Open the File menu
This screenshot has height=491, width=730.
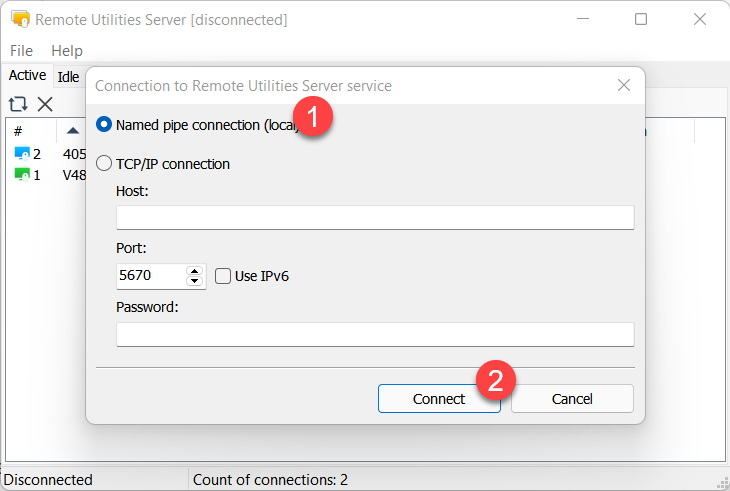[21, 50]
